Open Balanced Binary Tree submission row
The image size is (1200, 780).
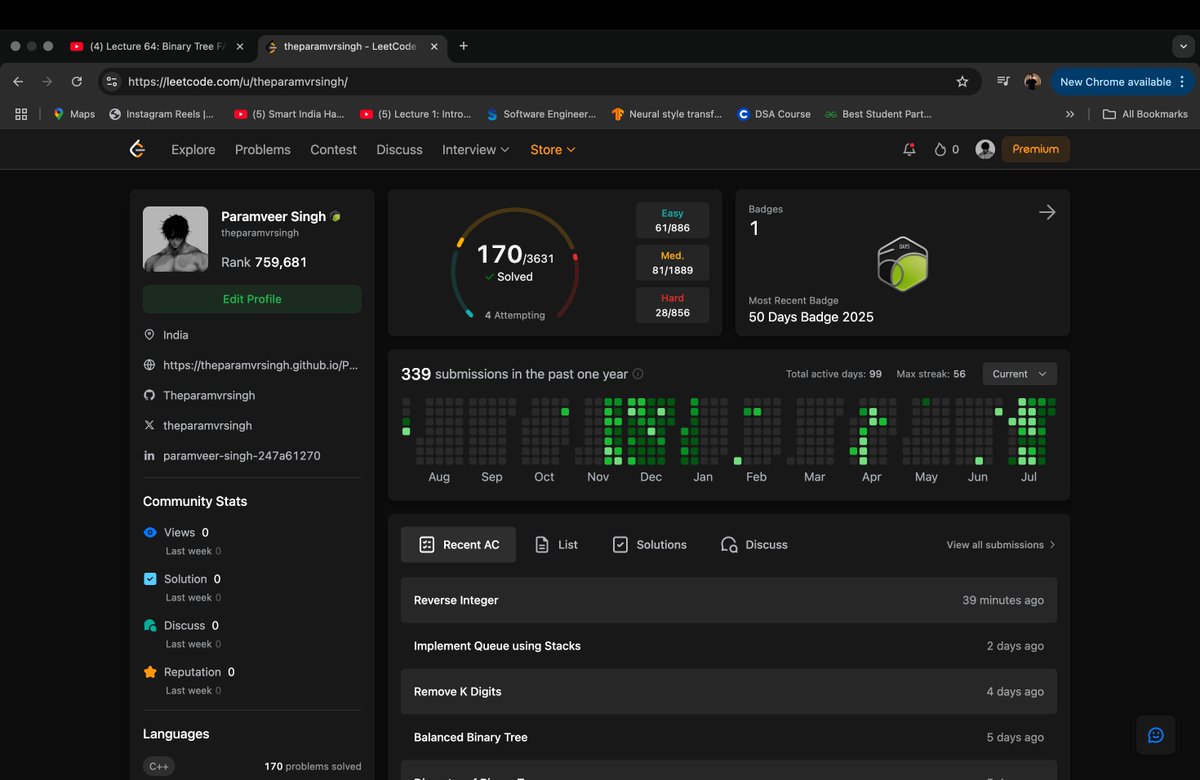[x=728, y=737]
